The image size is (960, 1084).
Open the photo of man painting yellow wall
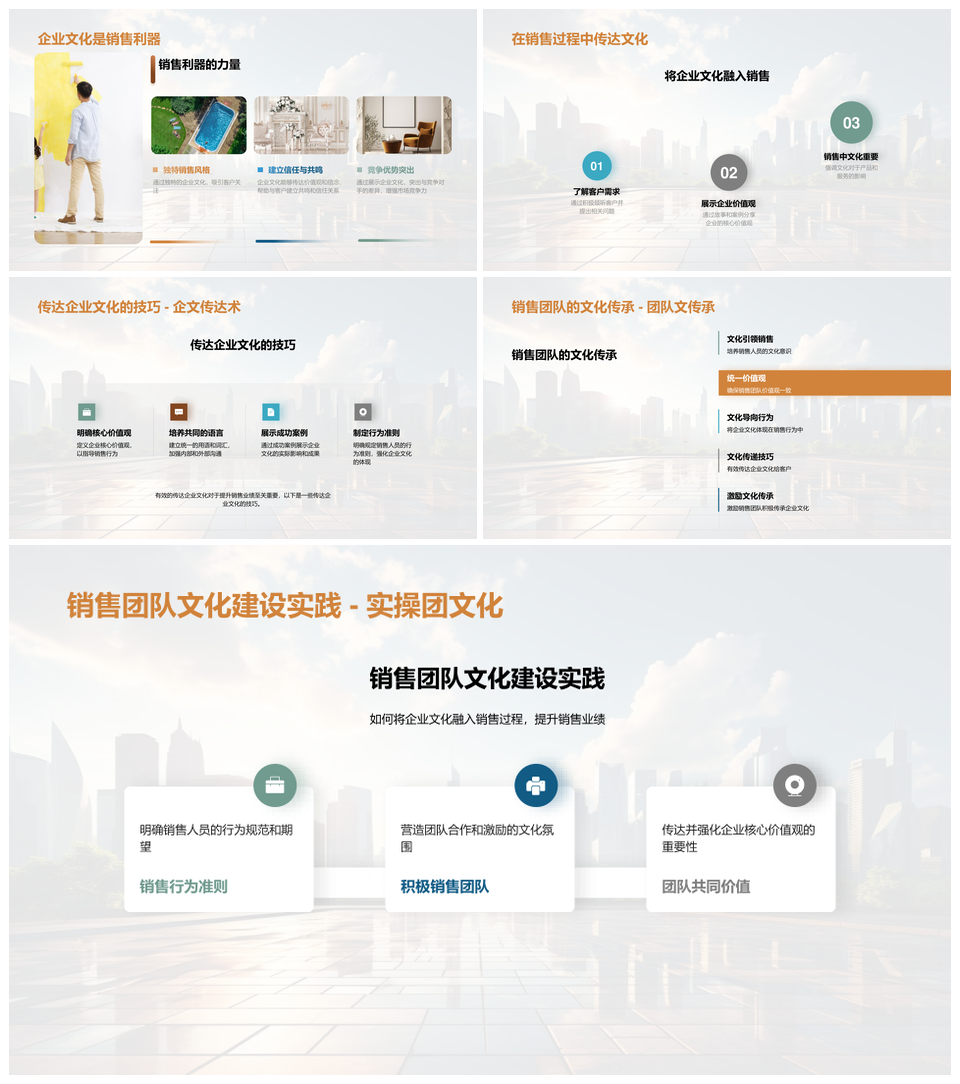point(88,148)
